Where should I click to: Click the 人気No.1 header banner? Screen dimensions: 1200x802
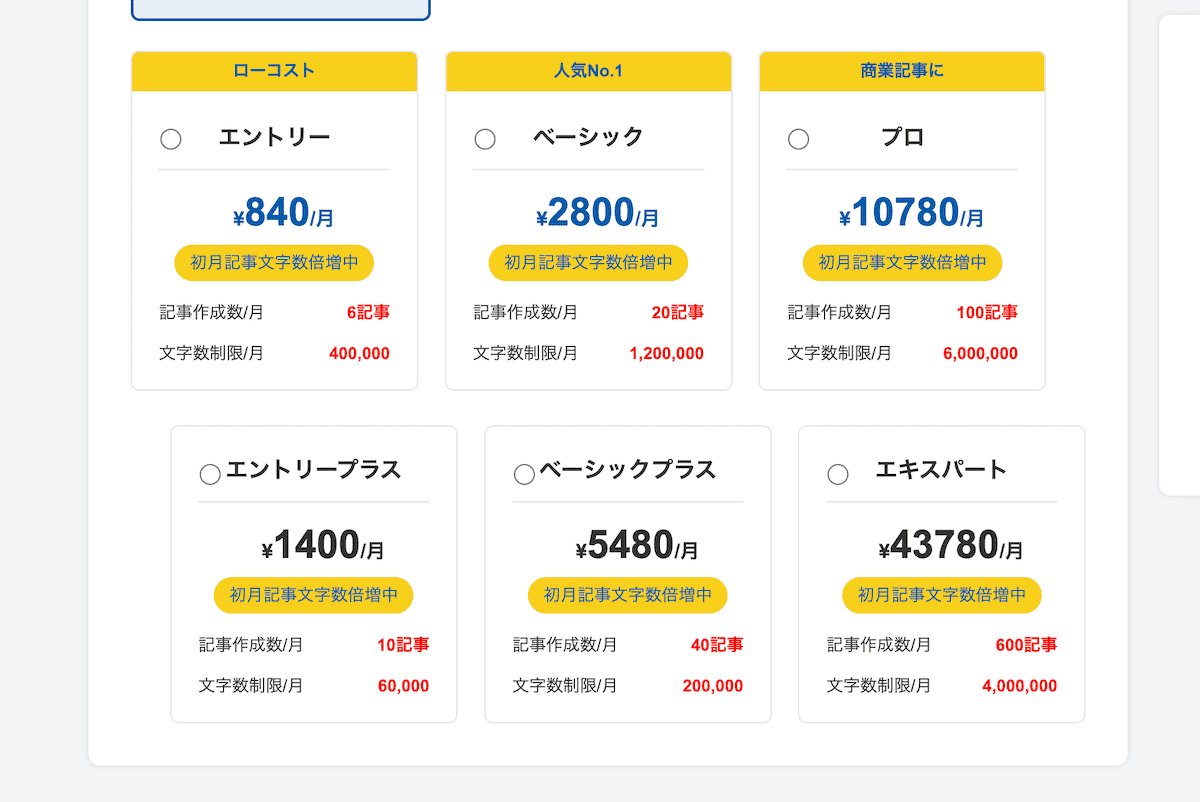click(588, 71)
